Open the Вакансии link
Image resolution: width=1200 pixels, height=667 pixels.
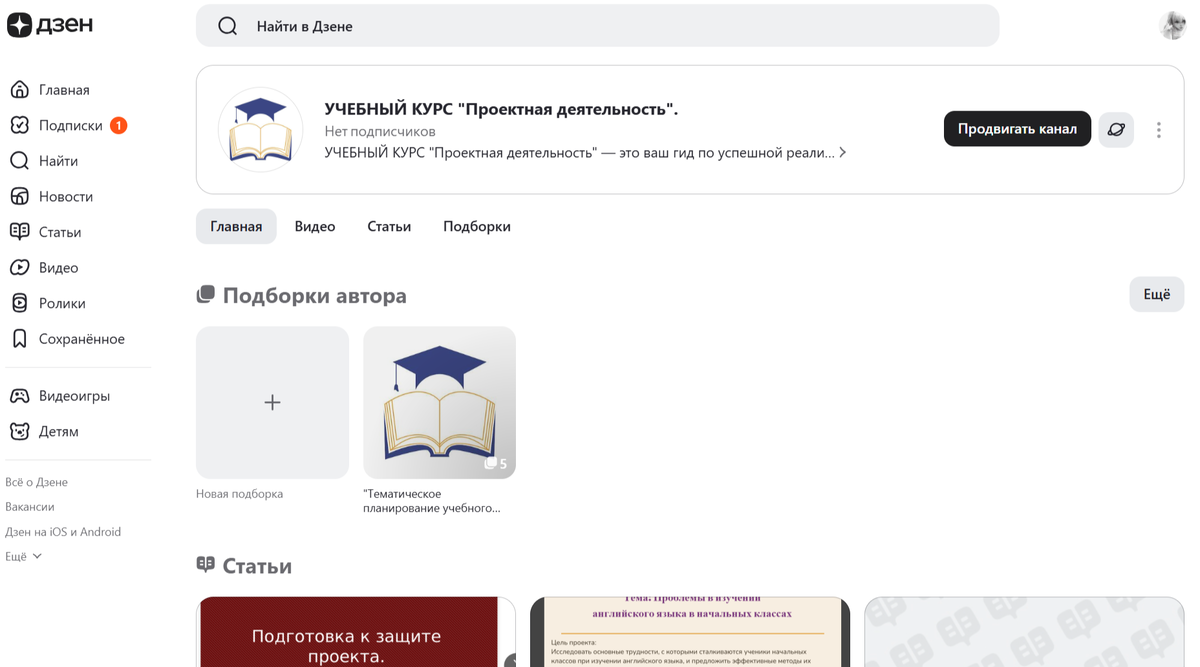30,507
